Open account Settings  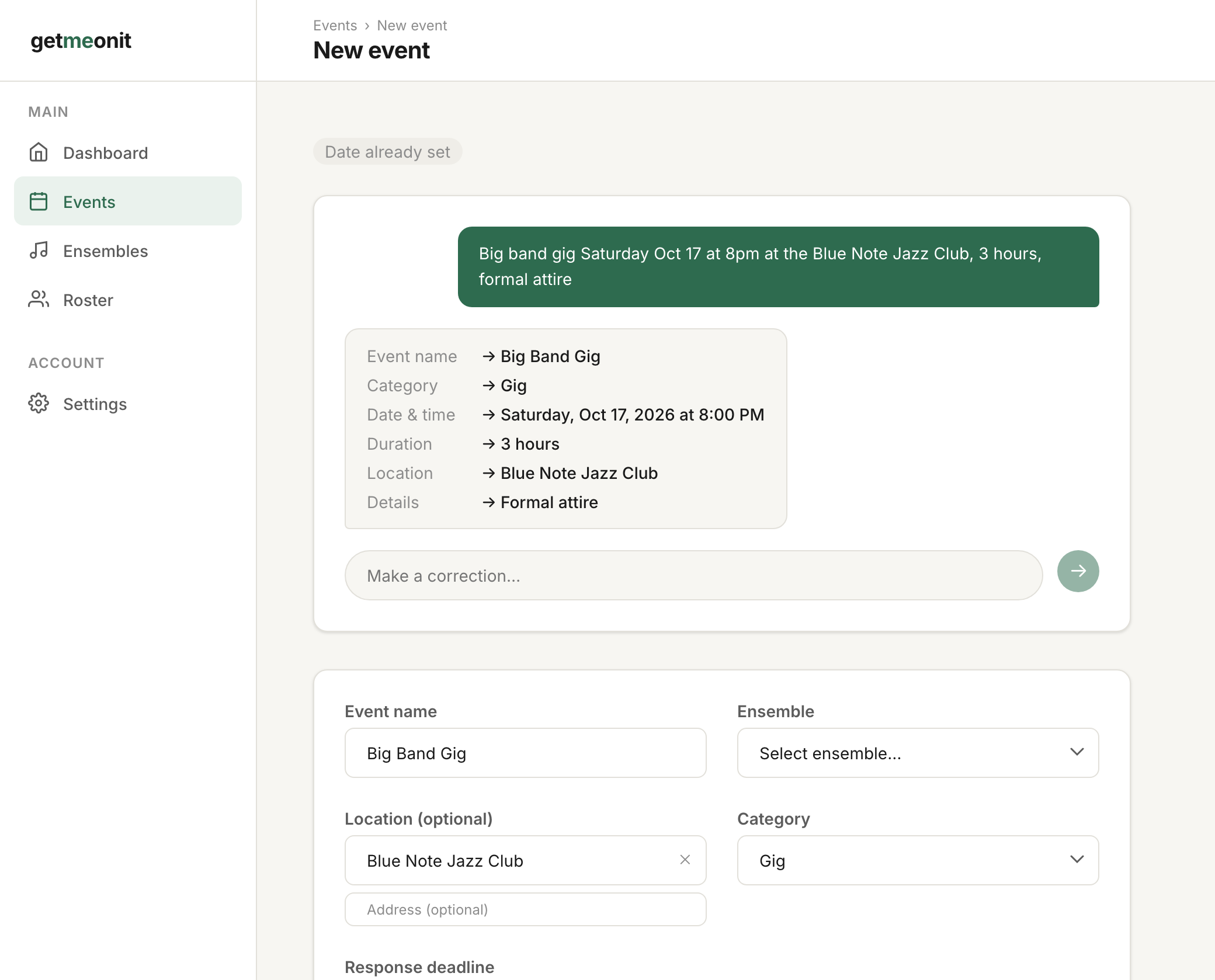(128, 404)
